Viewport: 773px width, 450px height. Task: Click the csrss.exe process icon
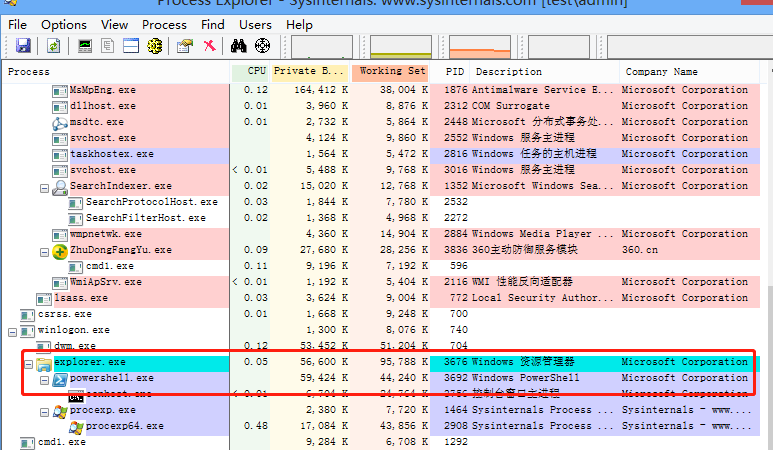(x=27, y=315)
